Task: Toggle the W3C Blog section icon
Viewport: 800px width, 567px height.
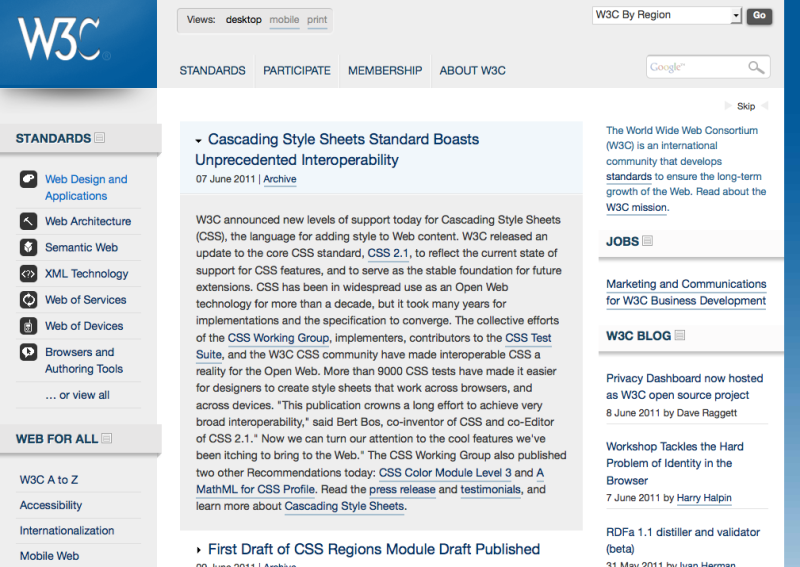Action: (x=680, y=335)
